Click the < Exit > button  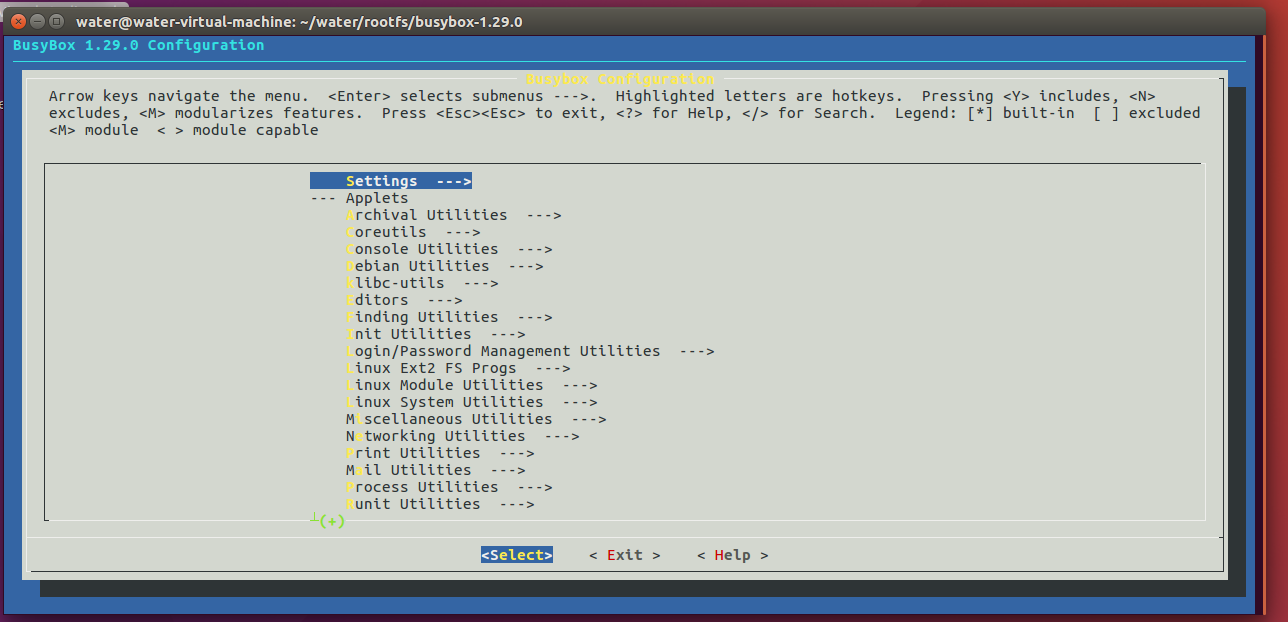point(624,555)
